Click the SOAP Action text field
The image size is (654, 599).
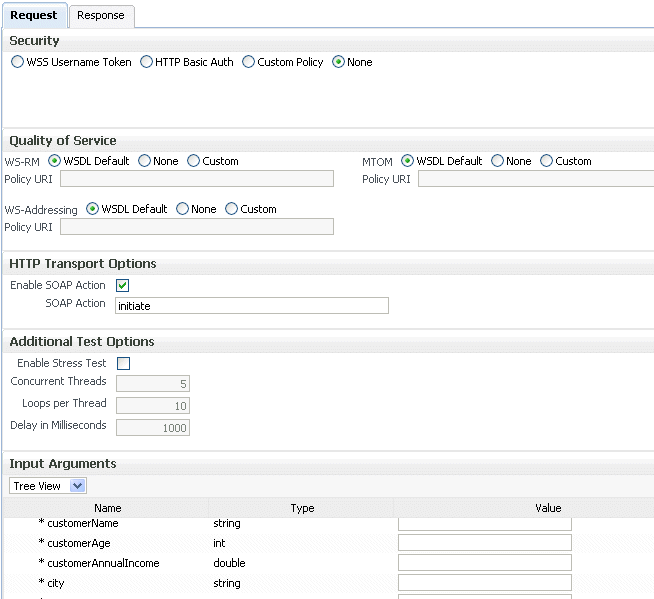pyautogui.click(x=252, y=306)
